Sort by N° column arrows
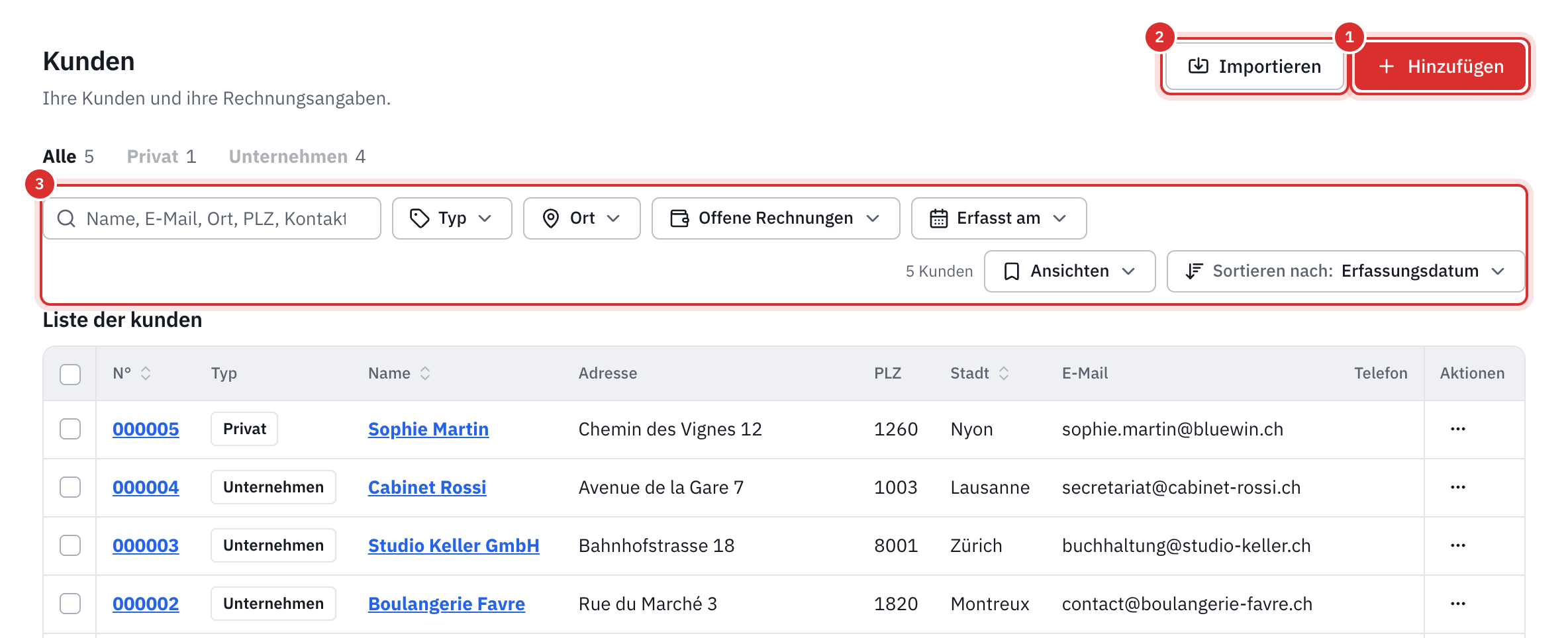The height and width of the screenshot is (638, 1568). (146, 373)
